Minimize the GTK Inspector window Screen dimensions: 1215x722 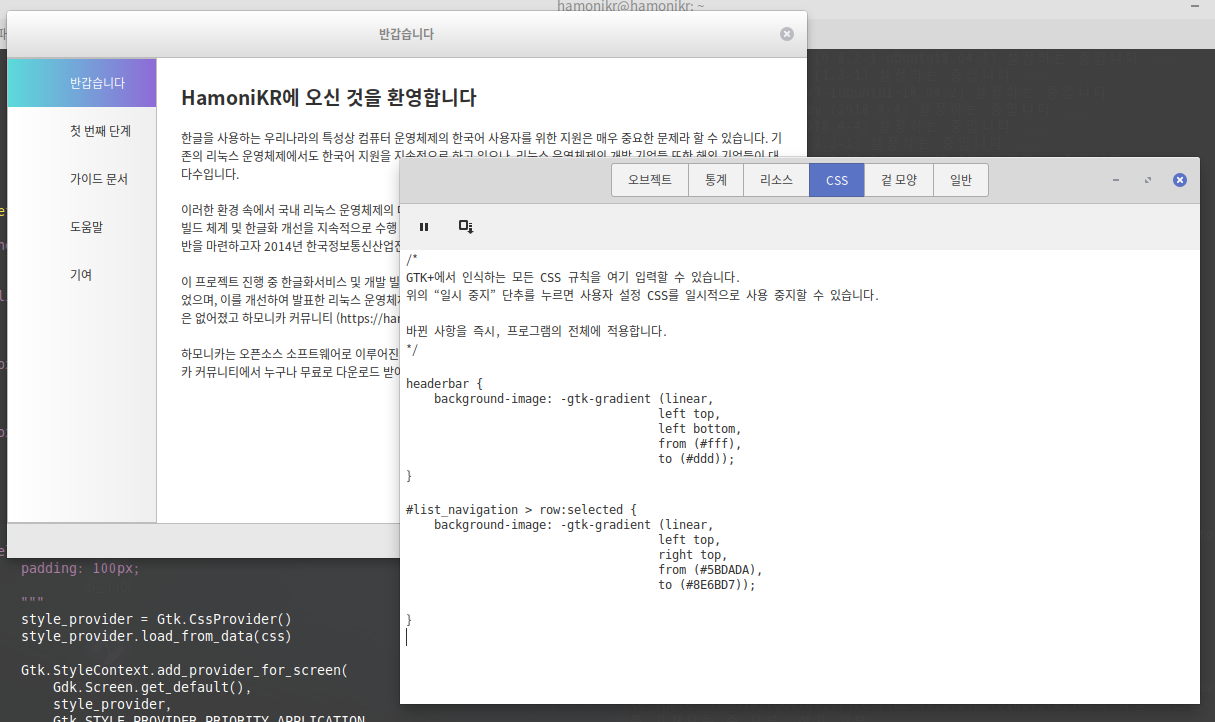coord(1116,180)
